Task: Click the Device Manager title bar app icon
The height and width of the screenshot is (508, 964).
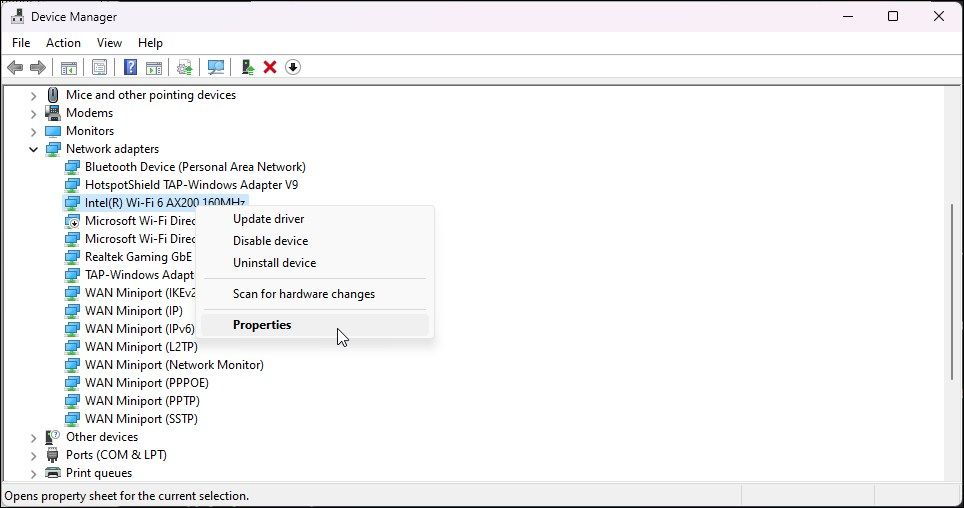Action: click(17, 17)
